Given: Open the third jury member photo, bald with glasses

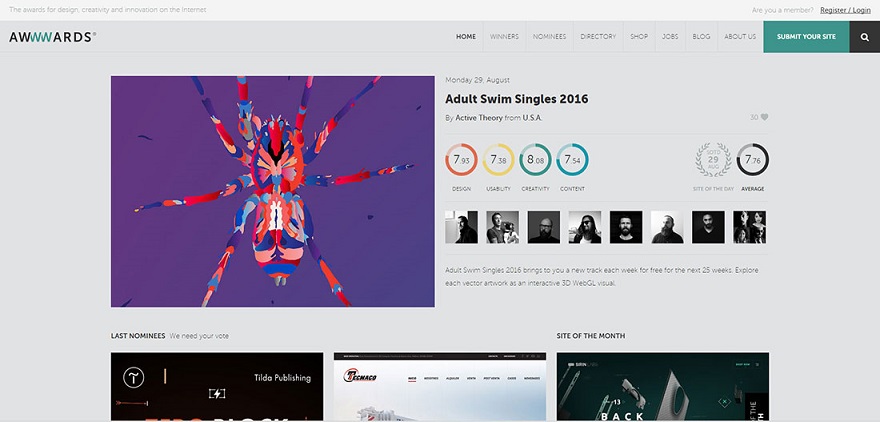Looking at the screenshot, I should point(544,227).
